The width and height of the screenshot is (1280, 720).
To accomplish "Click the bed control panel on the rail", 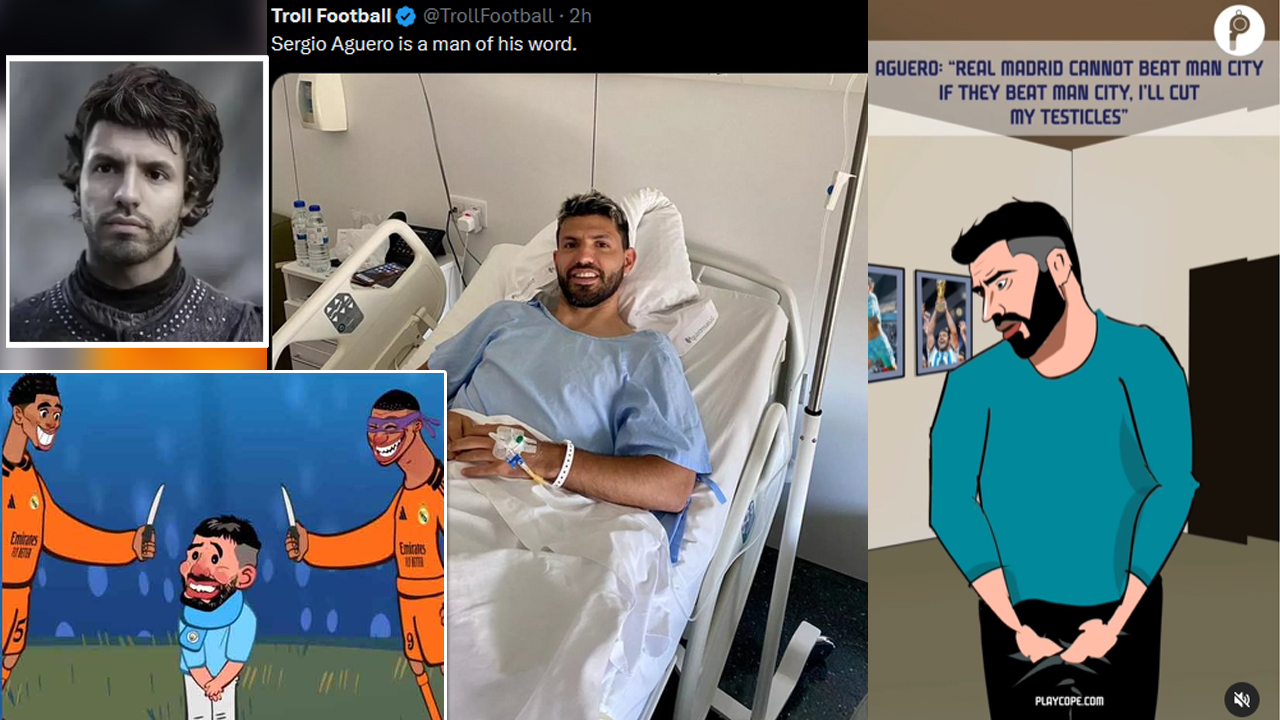I will [344, 312].
